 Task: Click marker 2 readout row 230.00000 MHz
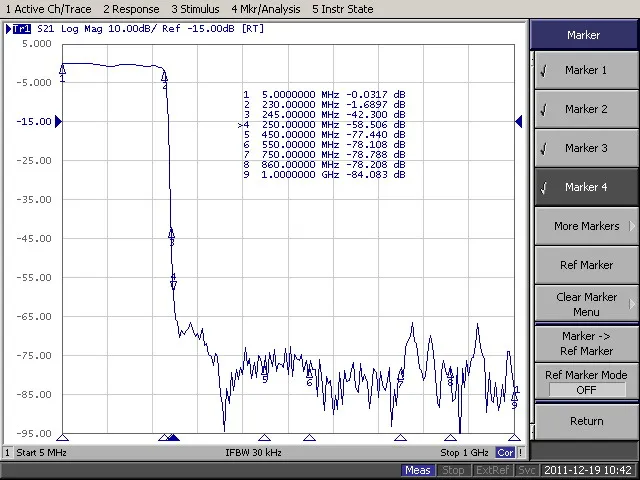[324, 104]
